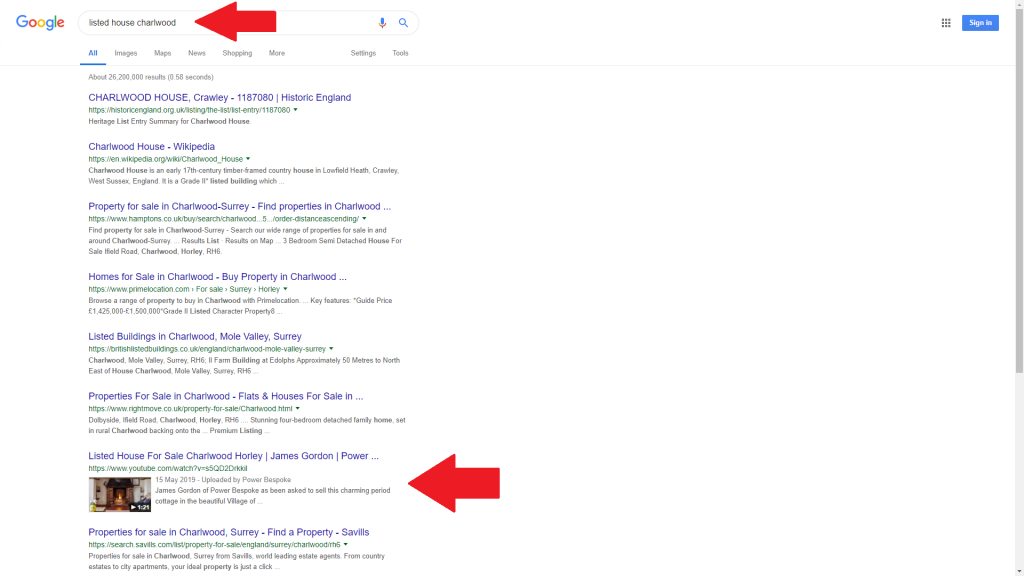Open the Google apps grid icon
Screen dimensions: 1024x576
coord(946,23)
